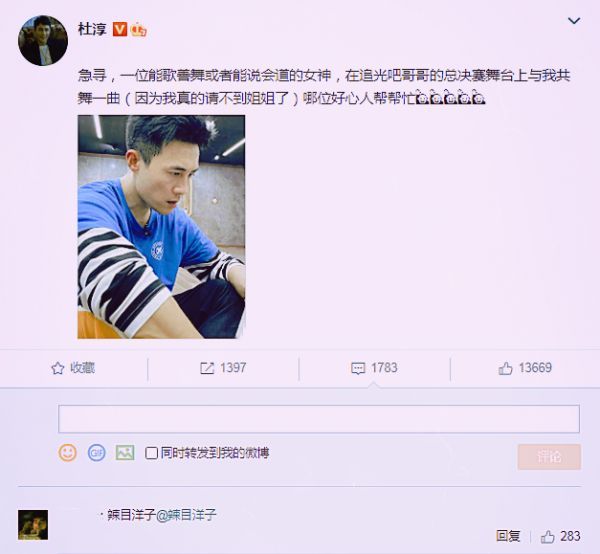The image size is (600, 554).
Task: Open comments via the speech bubble icon
Action: (x=358, y=368)
